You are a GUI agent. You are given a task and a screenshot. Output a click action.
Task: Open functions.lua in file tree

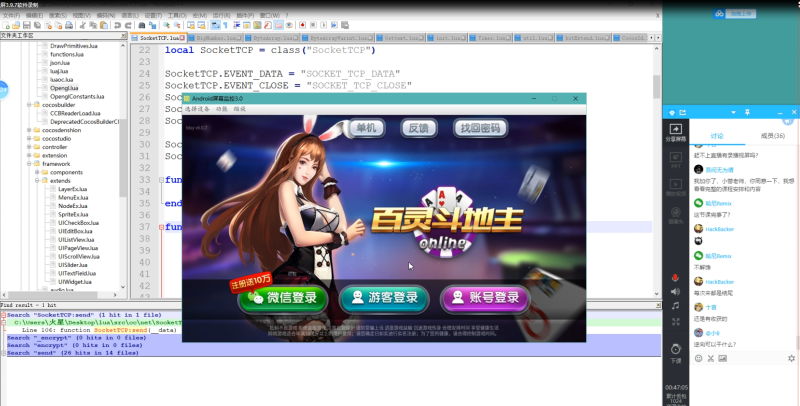point(66,54)
